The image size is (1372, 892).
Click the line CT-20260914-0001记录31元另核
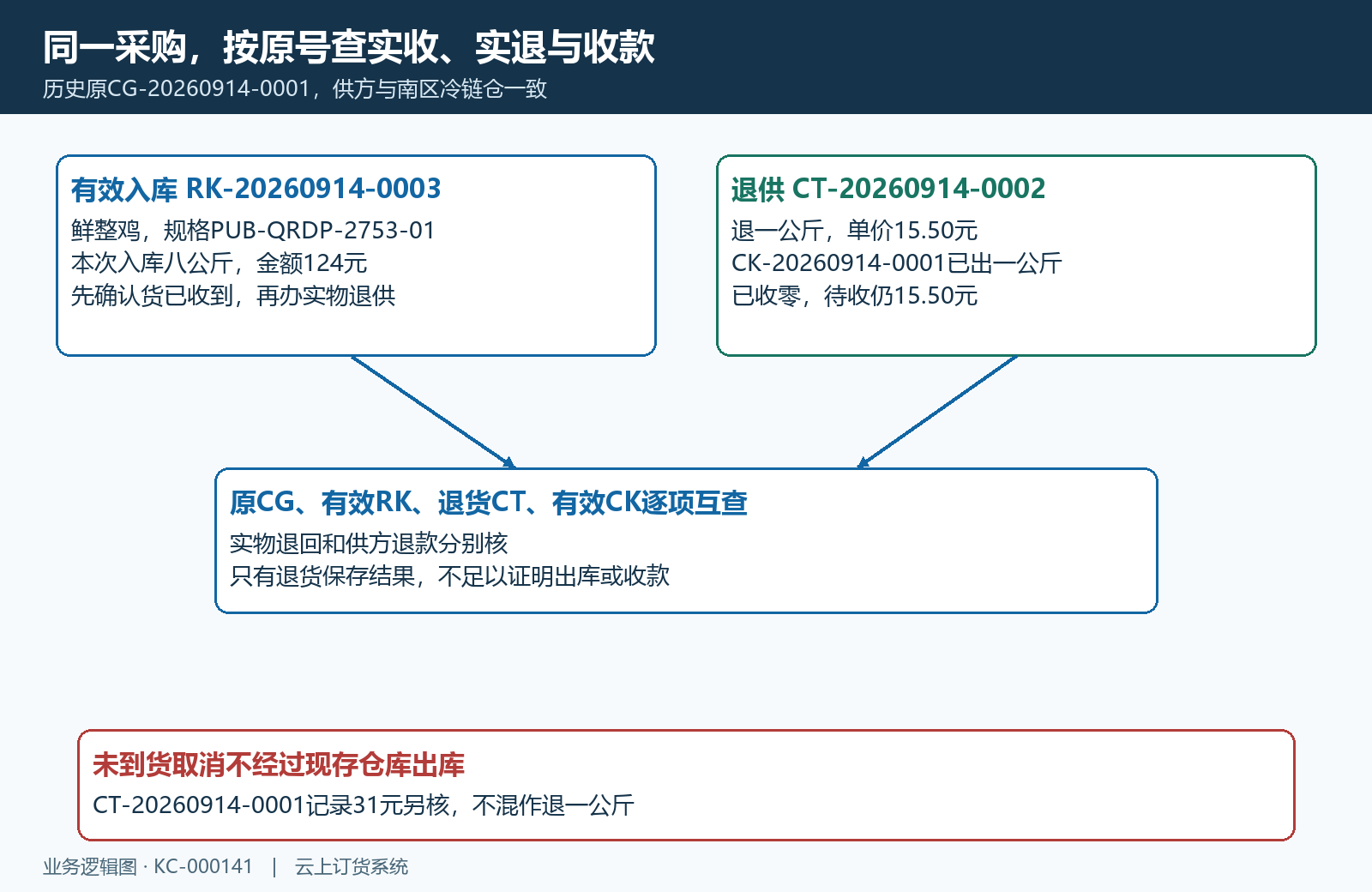click(x=271, y=805)
